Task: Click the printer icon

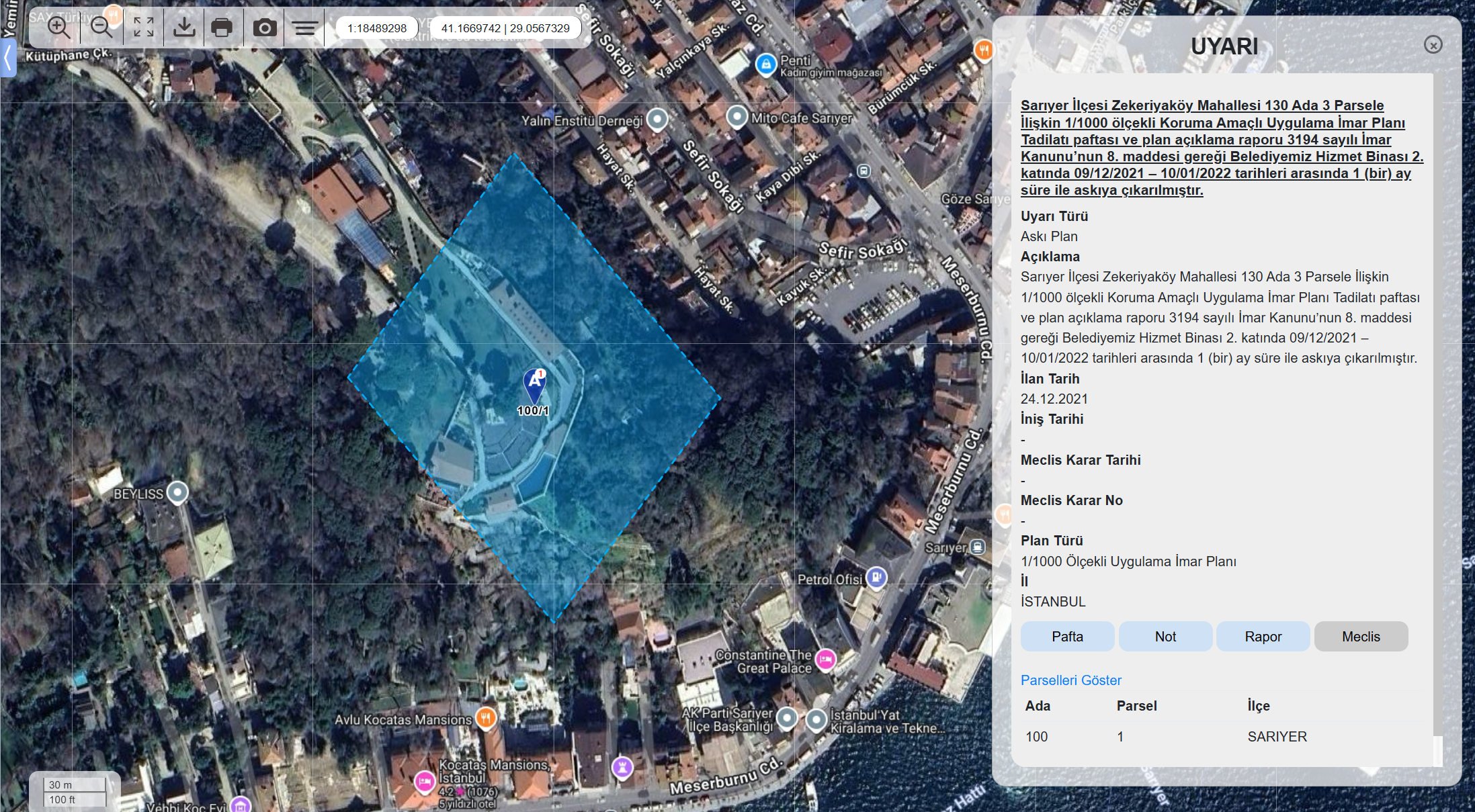Action: point(222,28)
